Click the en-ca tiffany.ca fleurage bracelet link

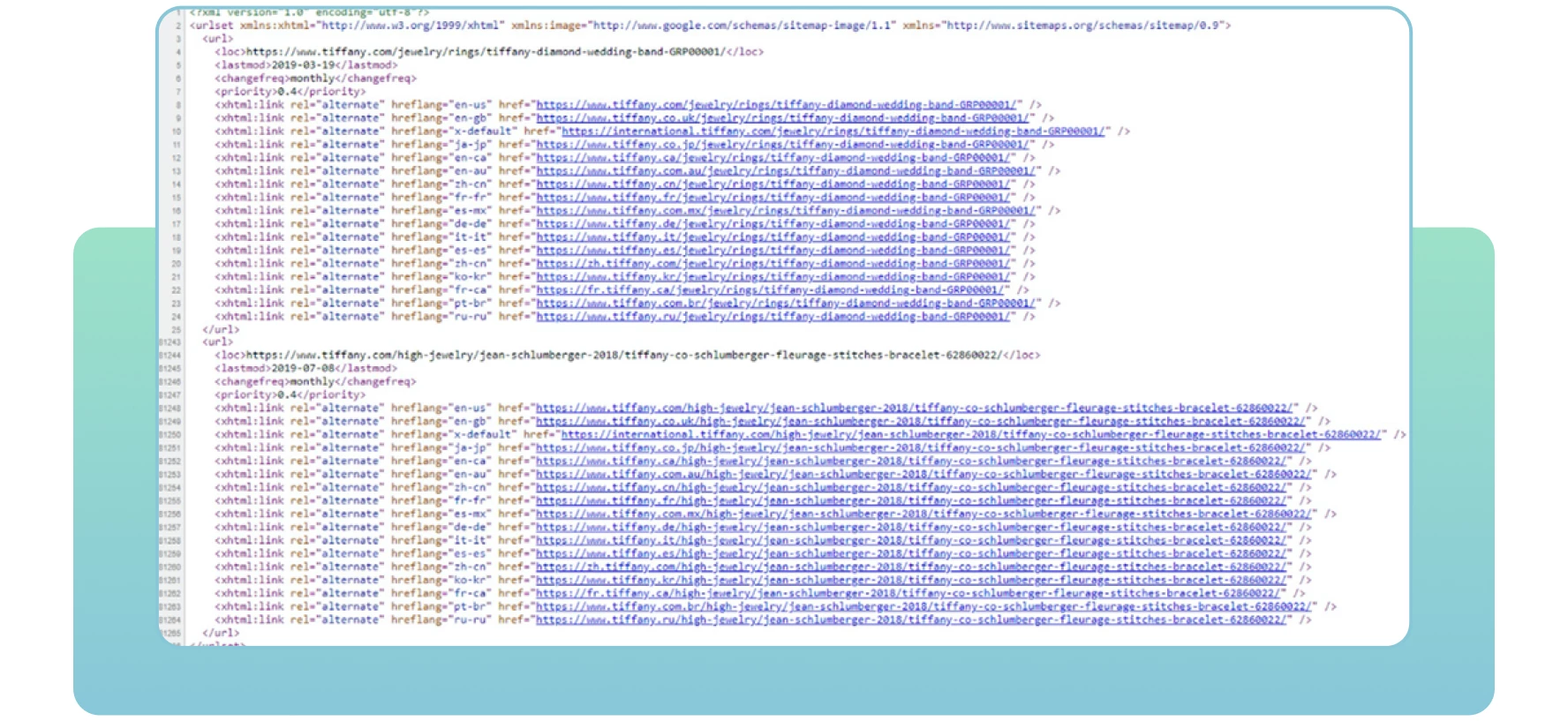click(913, 461)
